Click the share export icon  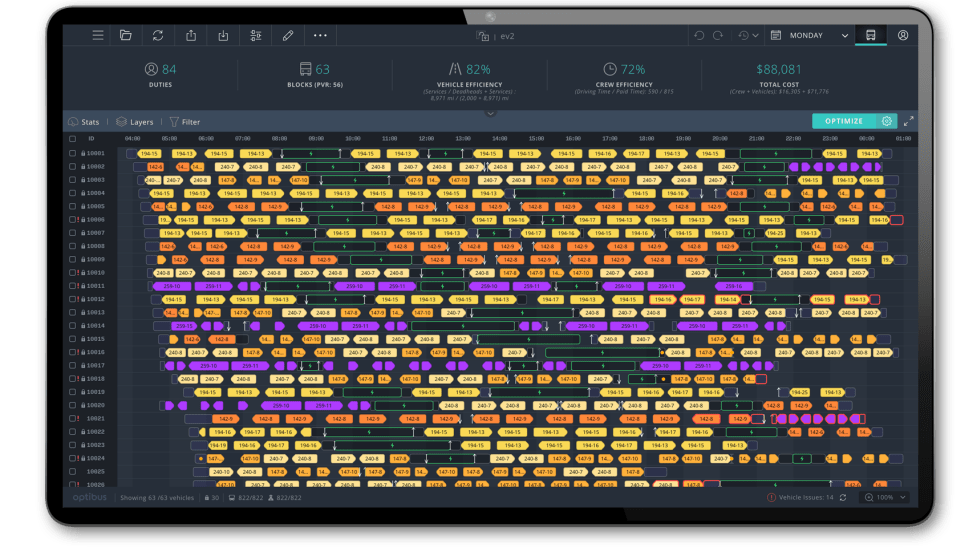coord(190,35)
